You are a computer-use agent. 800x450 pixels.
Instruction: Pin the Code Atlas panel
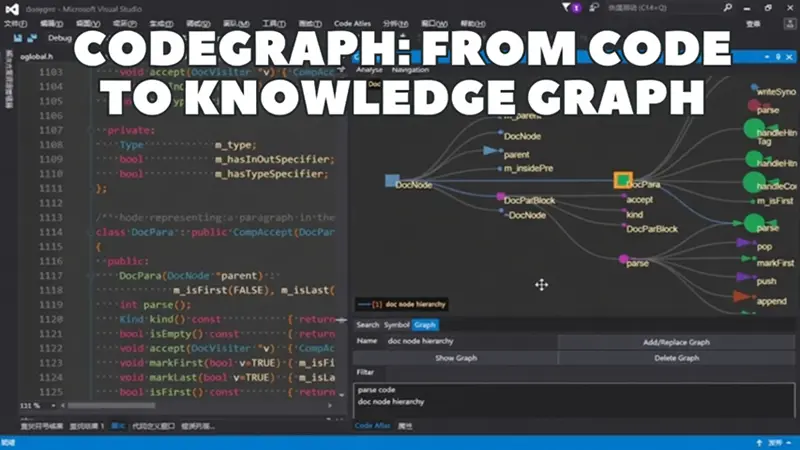click(x=778, y=57)
